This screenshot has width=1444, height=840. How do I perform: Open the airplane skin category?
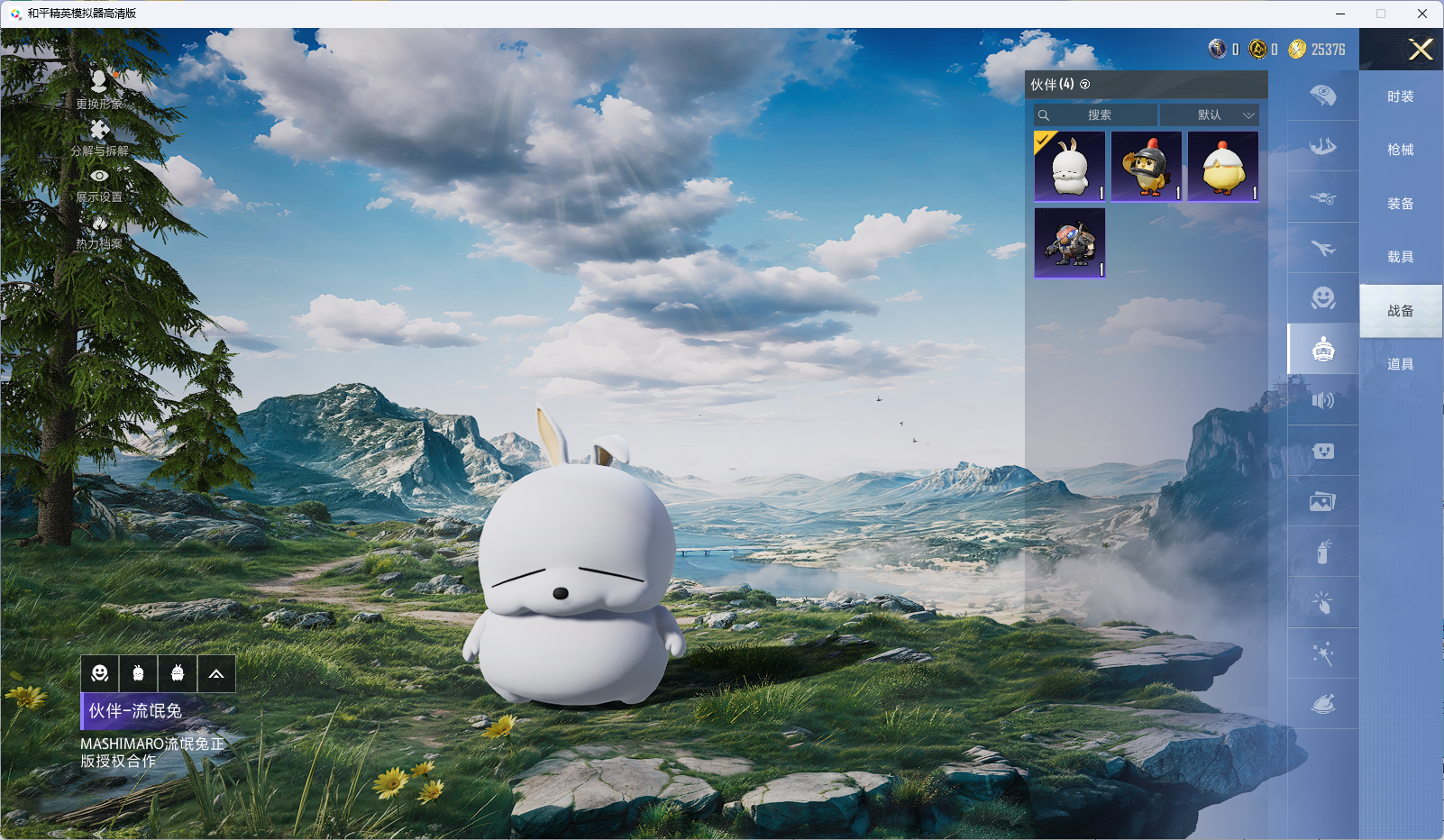(x=1322, y=248)
